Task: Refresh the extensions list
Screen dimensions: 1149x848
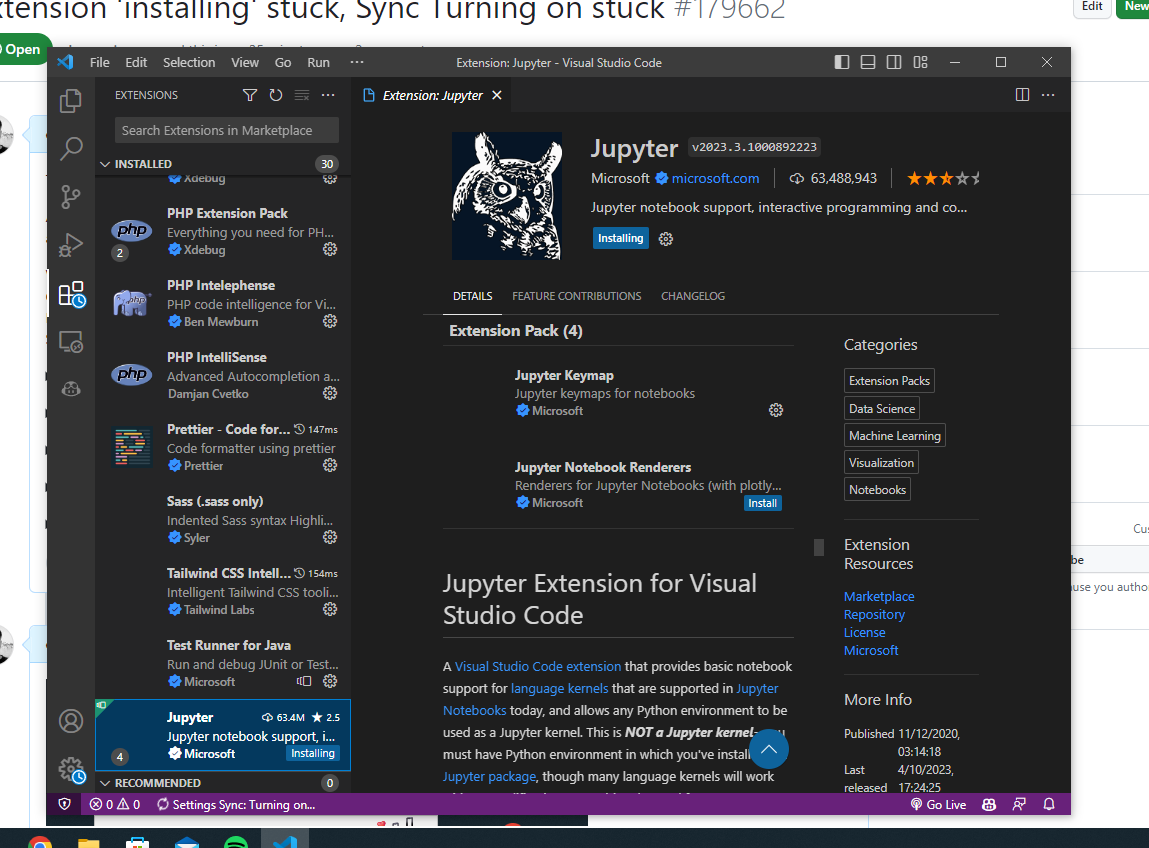Action: (275, 94)
